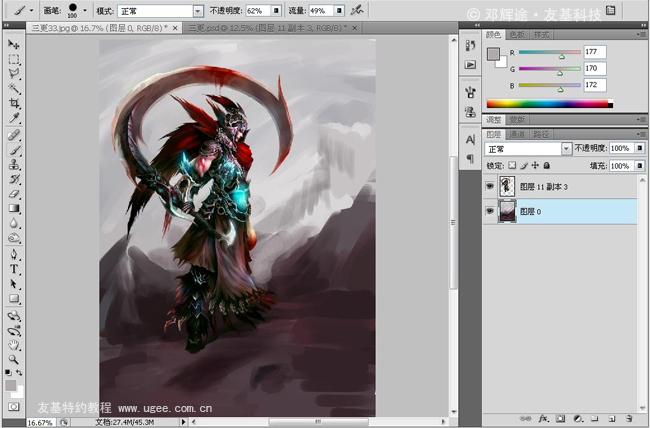Hide layer 图层 11 副本 3
Image resolution: width=650 pixels, height=428 pixels.
490,186
